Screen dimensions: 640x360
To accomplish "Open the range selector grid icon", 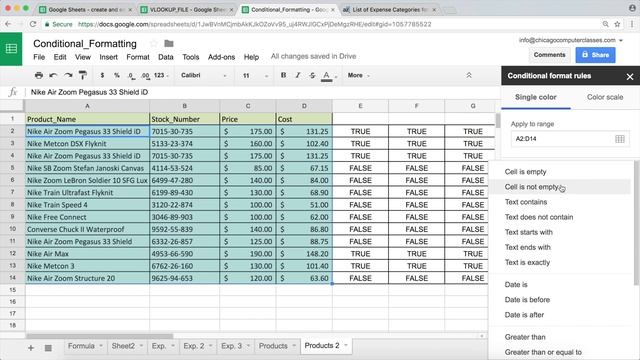I will tap(620, 139).
